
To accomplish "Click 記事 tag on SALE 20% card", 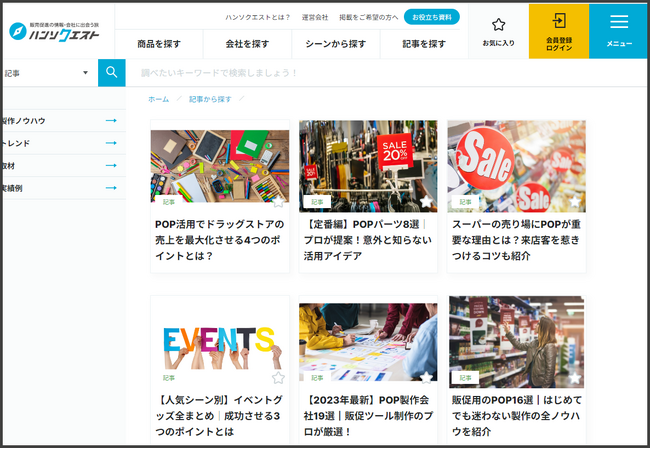I will tap(317, 202).
